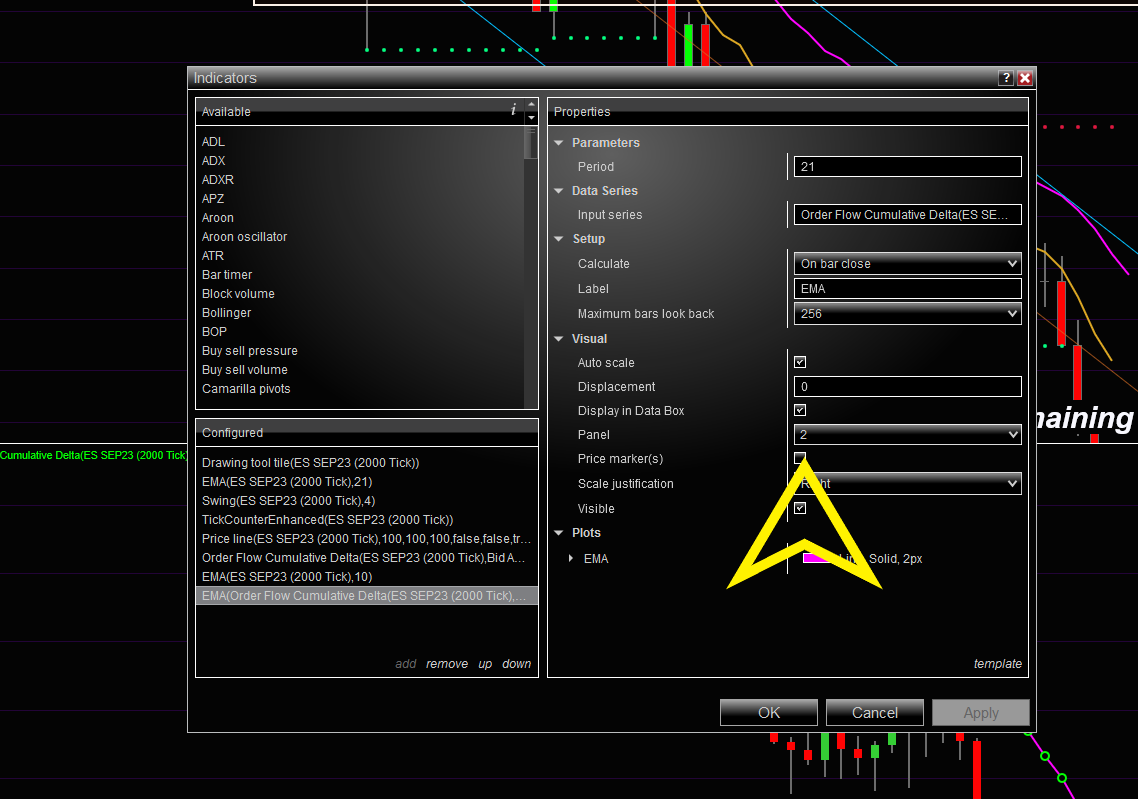This screenshot has height=799, width=1138.
Task: Select Buy sell volume indicator
Action: point(245,369)
